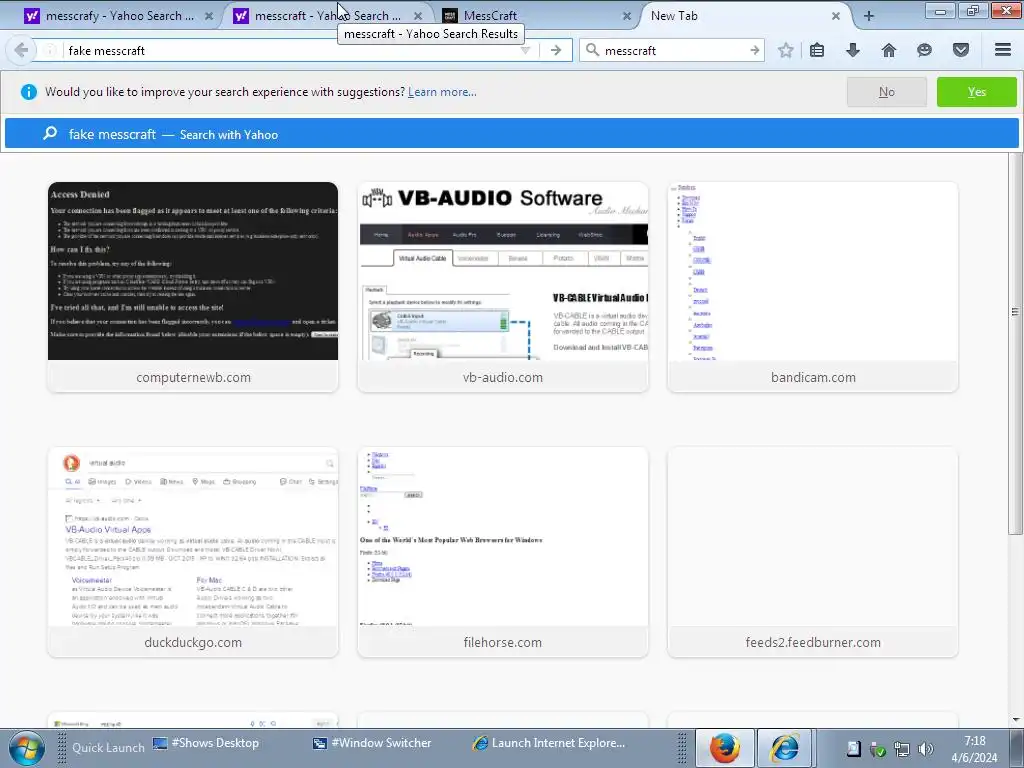The height and width of the screenshot is (768, 1024).
Task: Click the Window Switcher quick launch item
Action: [372, 743]
